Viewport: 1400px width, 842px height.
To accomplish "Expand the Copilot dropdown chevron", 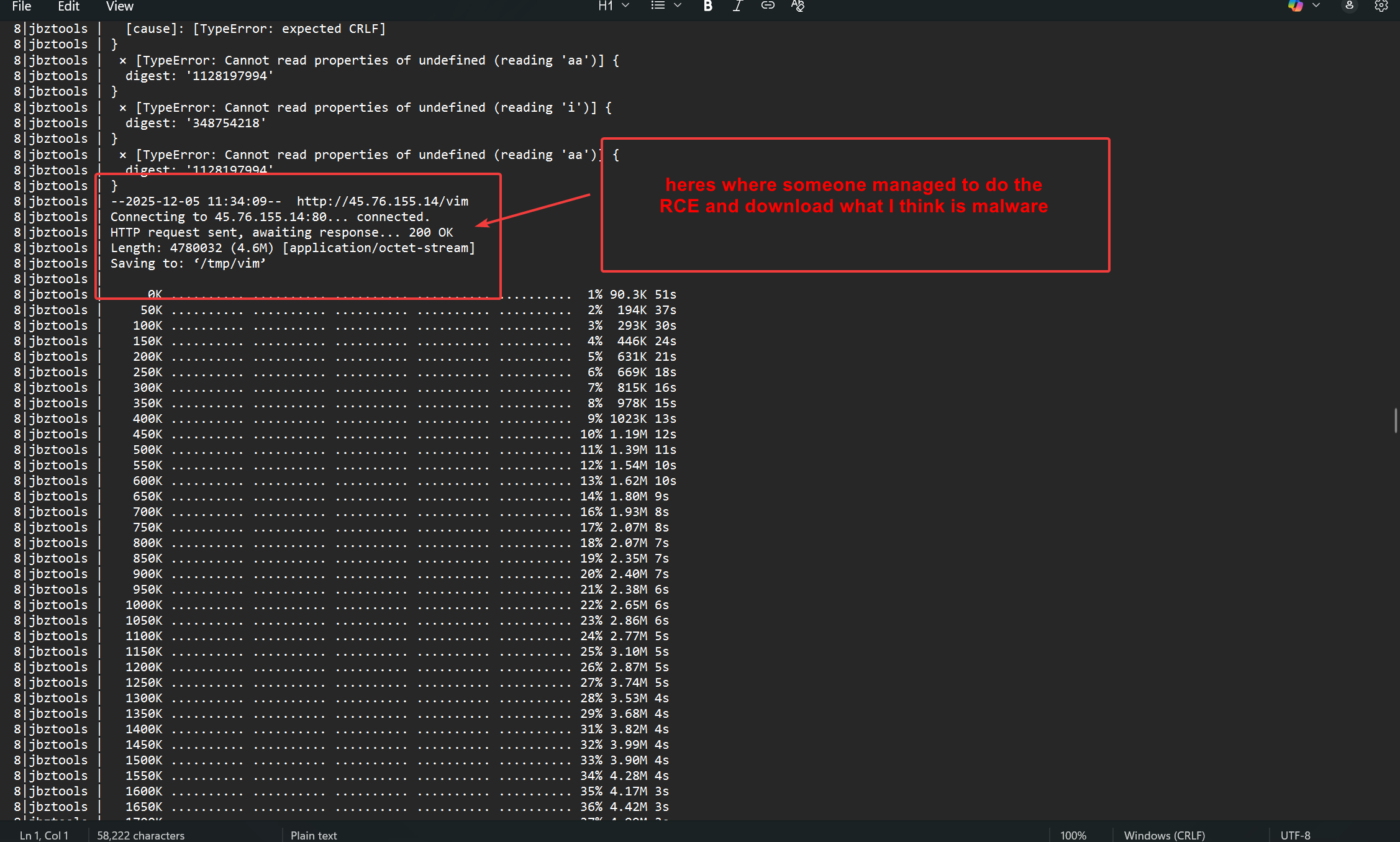I will (1316, 6).
